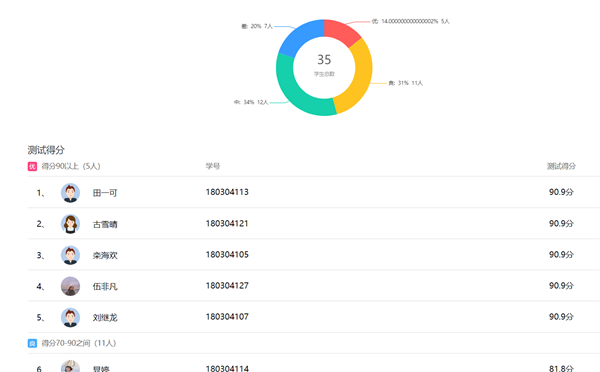
Task: Select student name in row 3
Action: point(105,255)
